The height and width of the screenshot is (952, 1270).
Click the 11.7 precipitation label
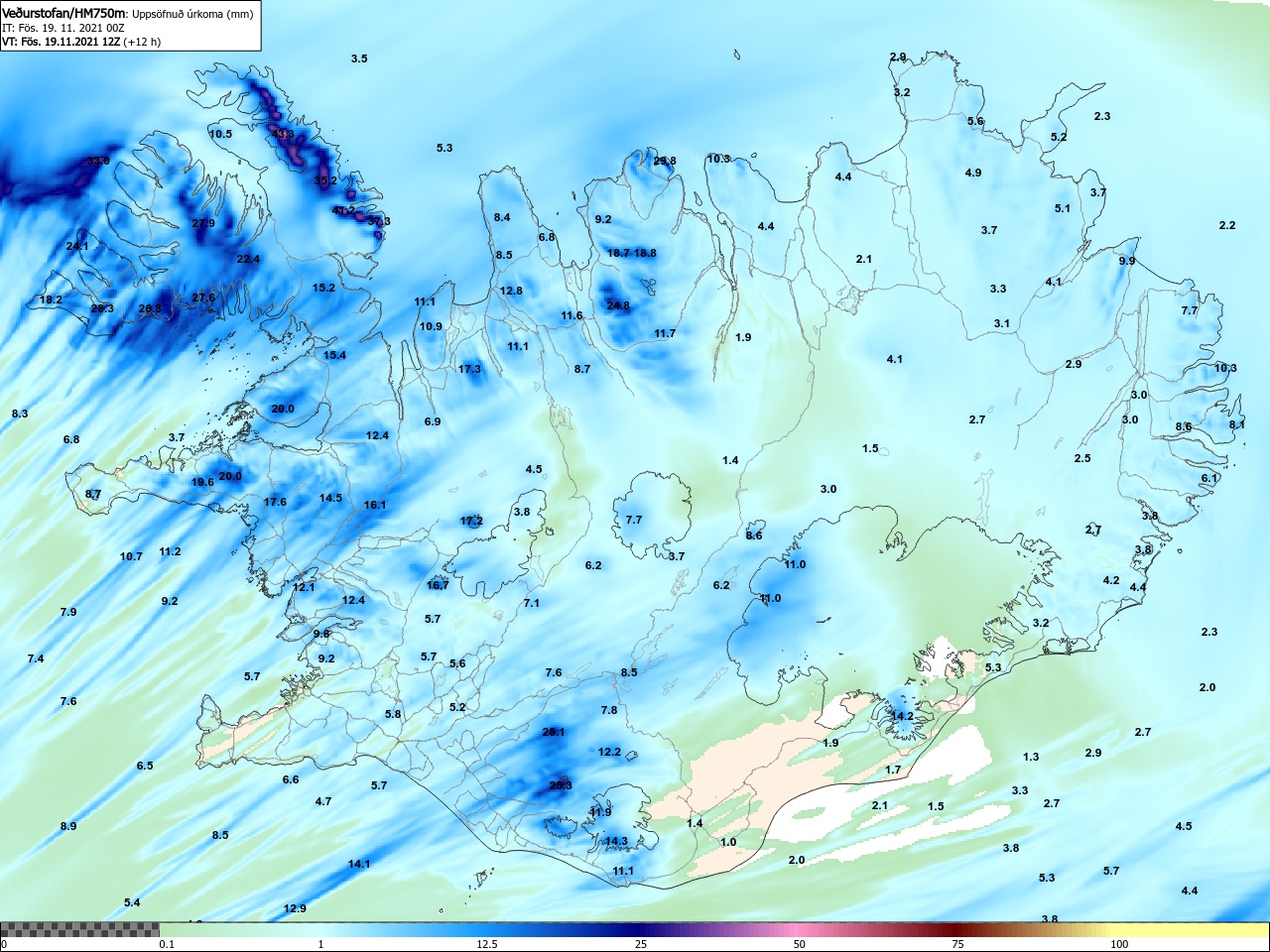665,333
